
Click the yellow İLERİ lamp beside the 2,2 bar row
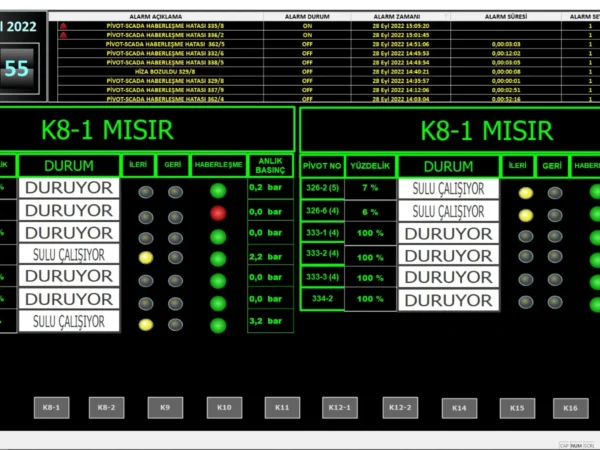point(145,257)
